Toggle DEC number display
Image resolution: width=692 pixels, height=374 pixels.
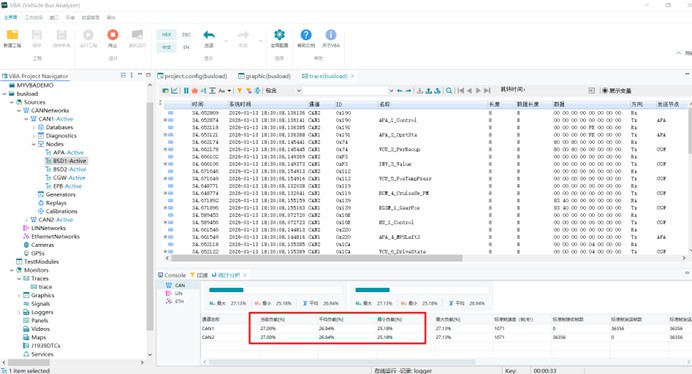(x=187, y=34)
